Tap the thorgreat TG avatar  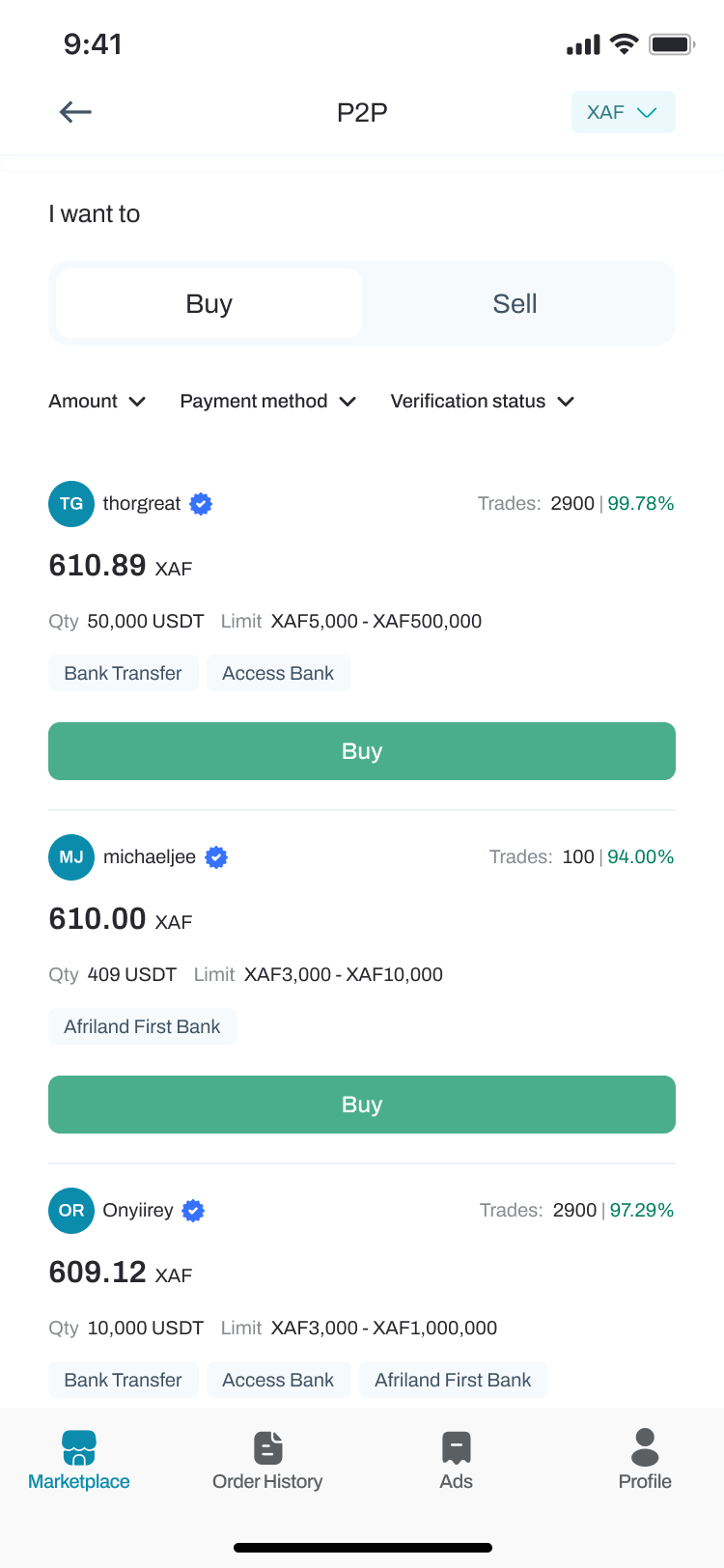tap(71, 504)
